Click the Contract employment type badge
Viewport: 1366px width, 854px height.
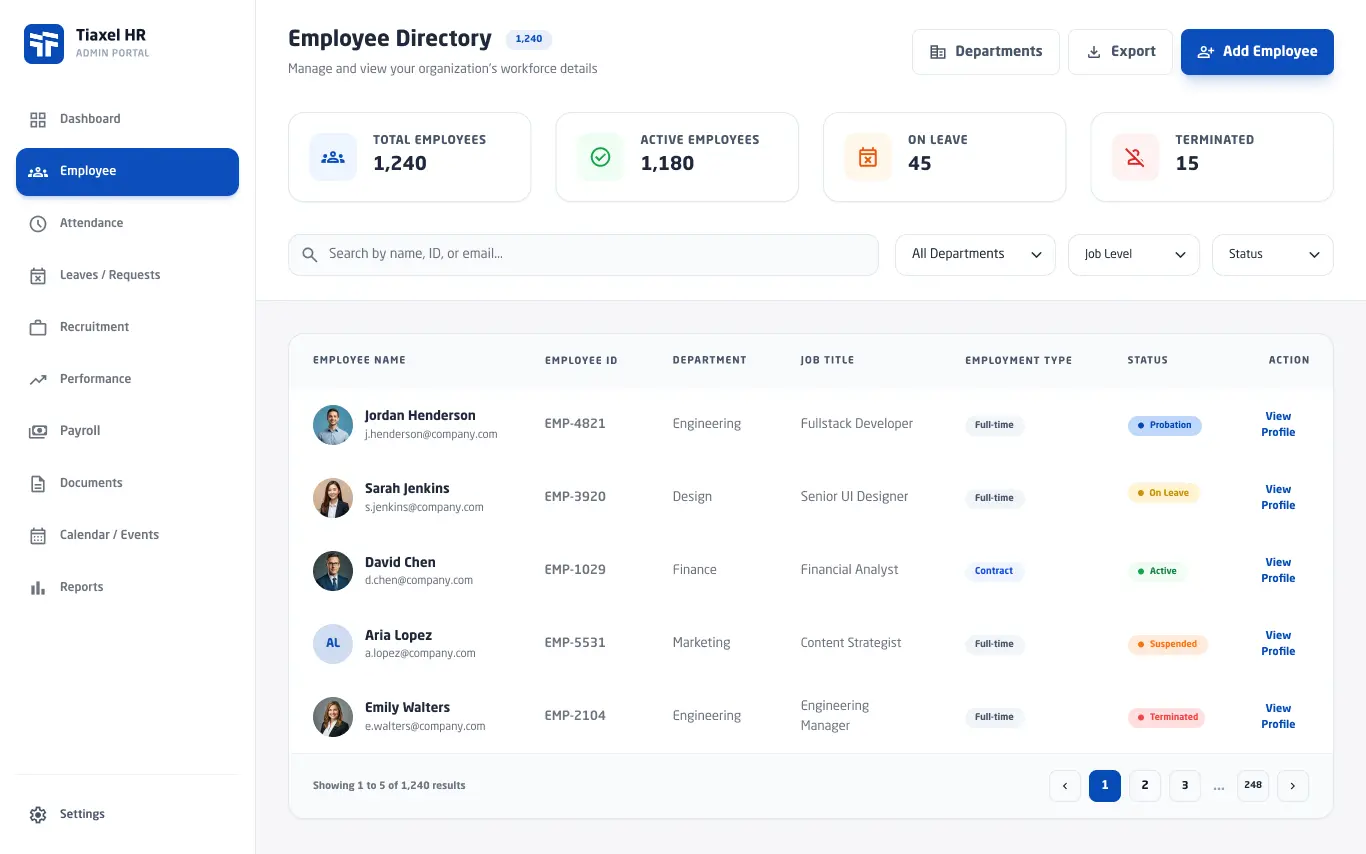[x=994, y=572]
